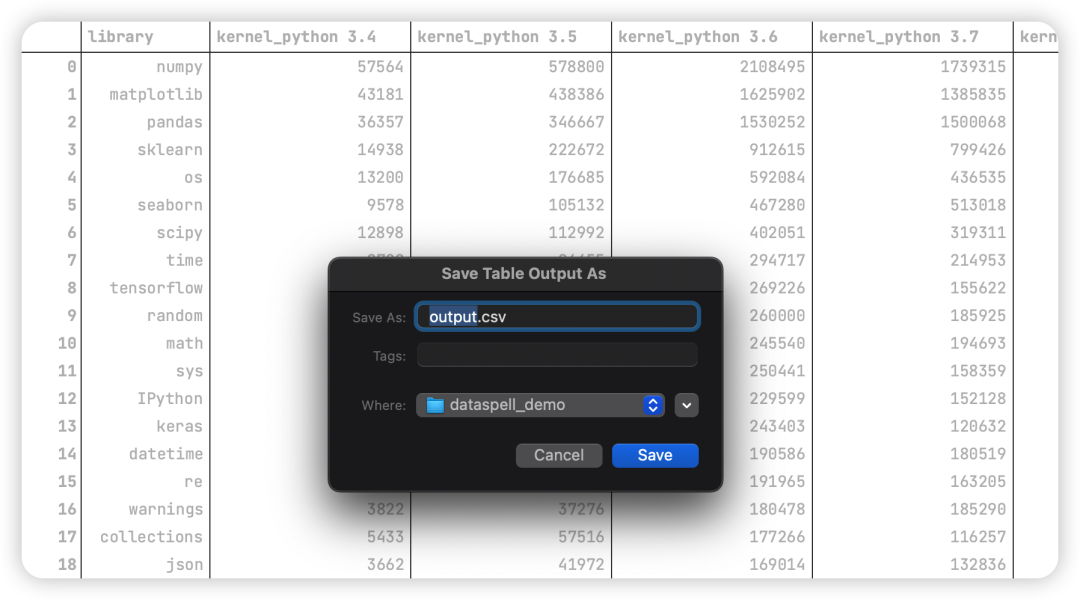1080x600 pixels.
Task: Click the dataspell_demo folder icon
Action: tap(435, 405)
